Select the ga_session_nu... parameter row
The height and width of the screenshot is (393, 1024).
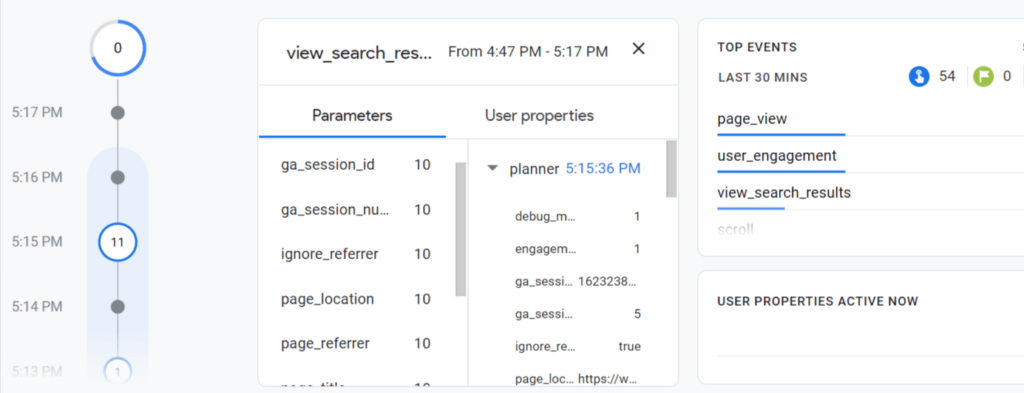[356, 210]
